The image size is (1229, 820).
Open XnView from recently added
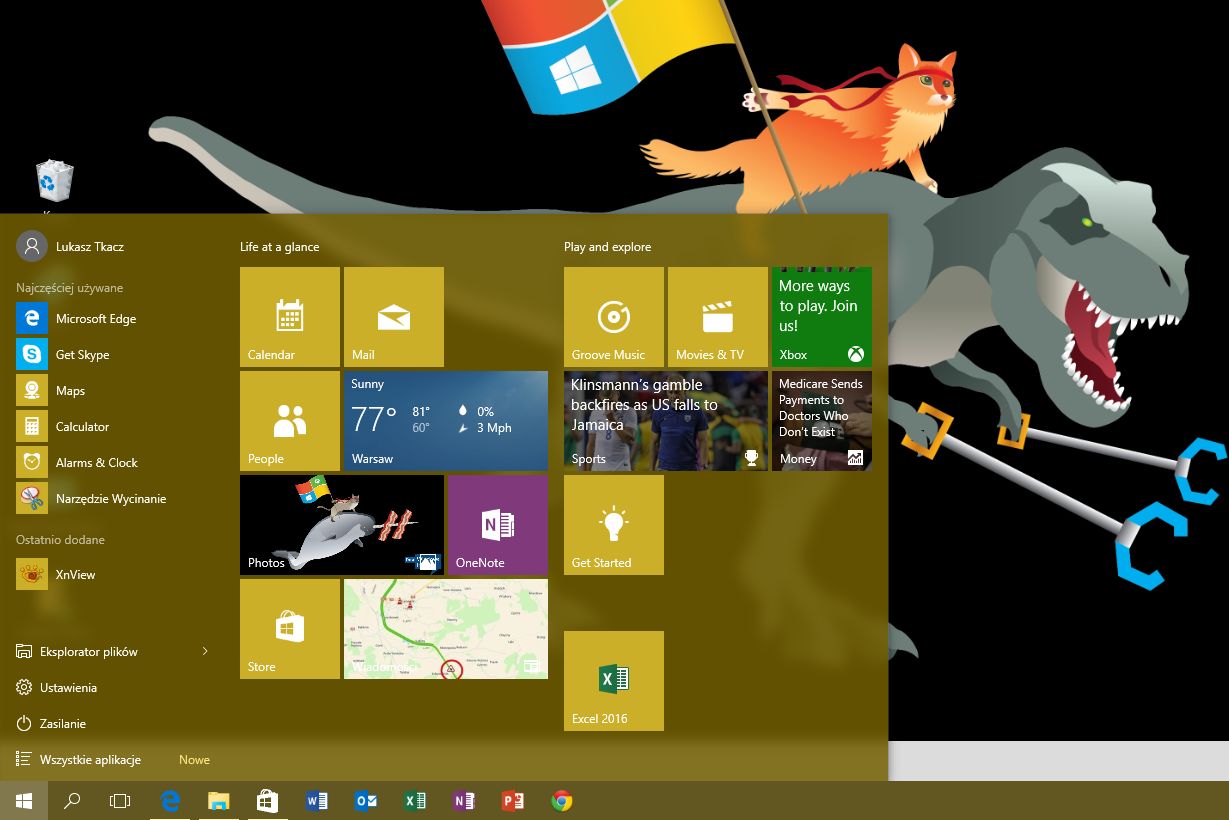112,574
